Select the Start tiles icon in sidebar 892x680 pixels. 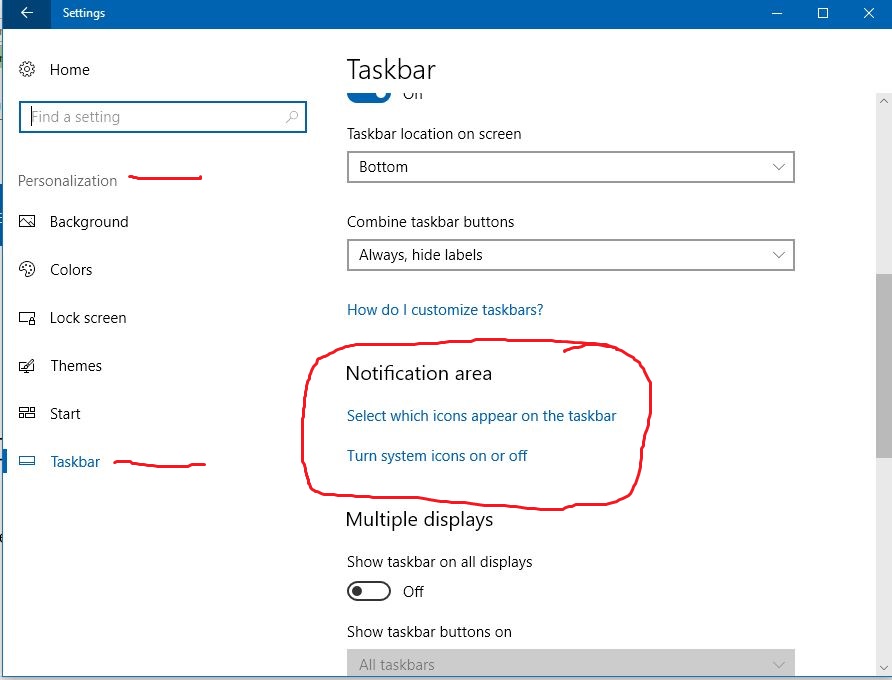(27, 413)
